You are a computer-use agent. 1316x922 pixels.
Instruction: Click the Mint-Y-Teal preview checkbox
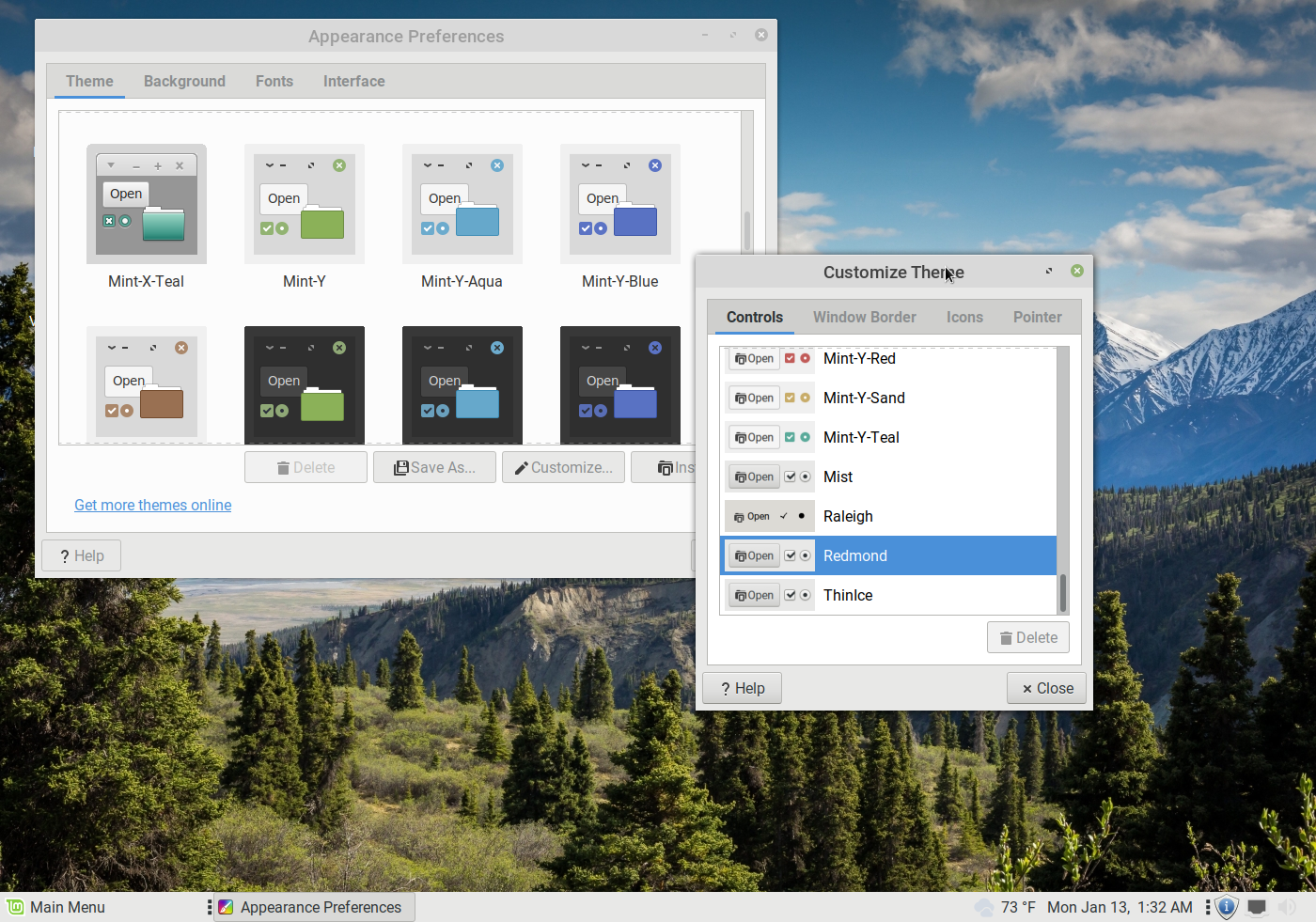click(x=790, y=438)
